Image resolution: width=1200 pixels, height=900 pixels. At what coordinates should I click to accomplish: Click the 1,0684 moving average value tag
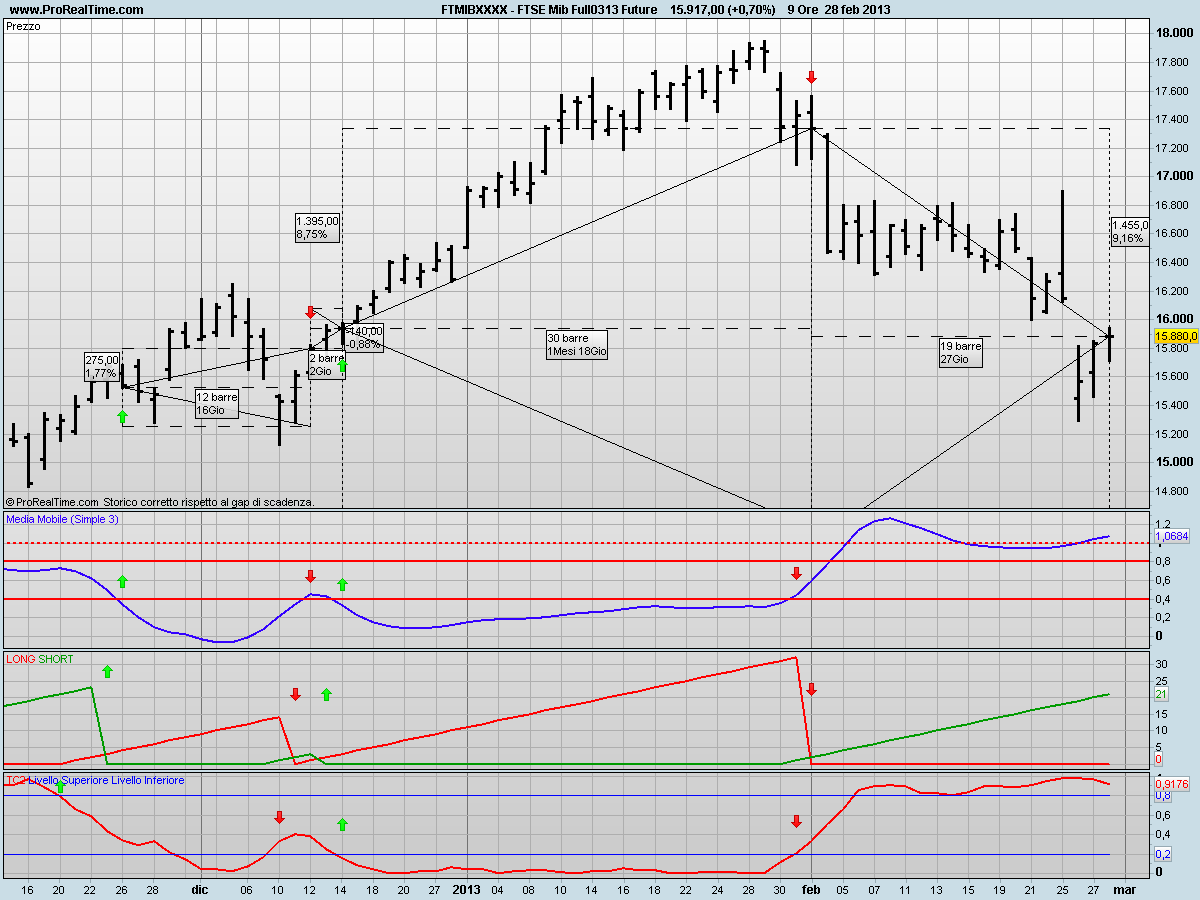pos(1170,537)
